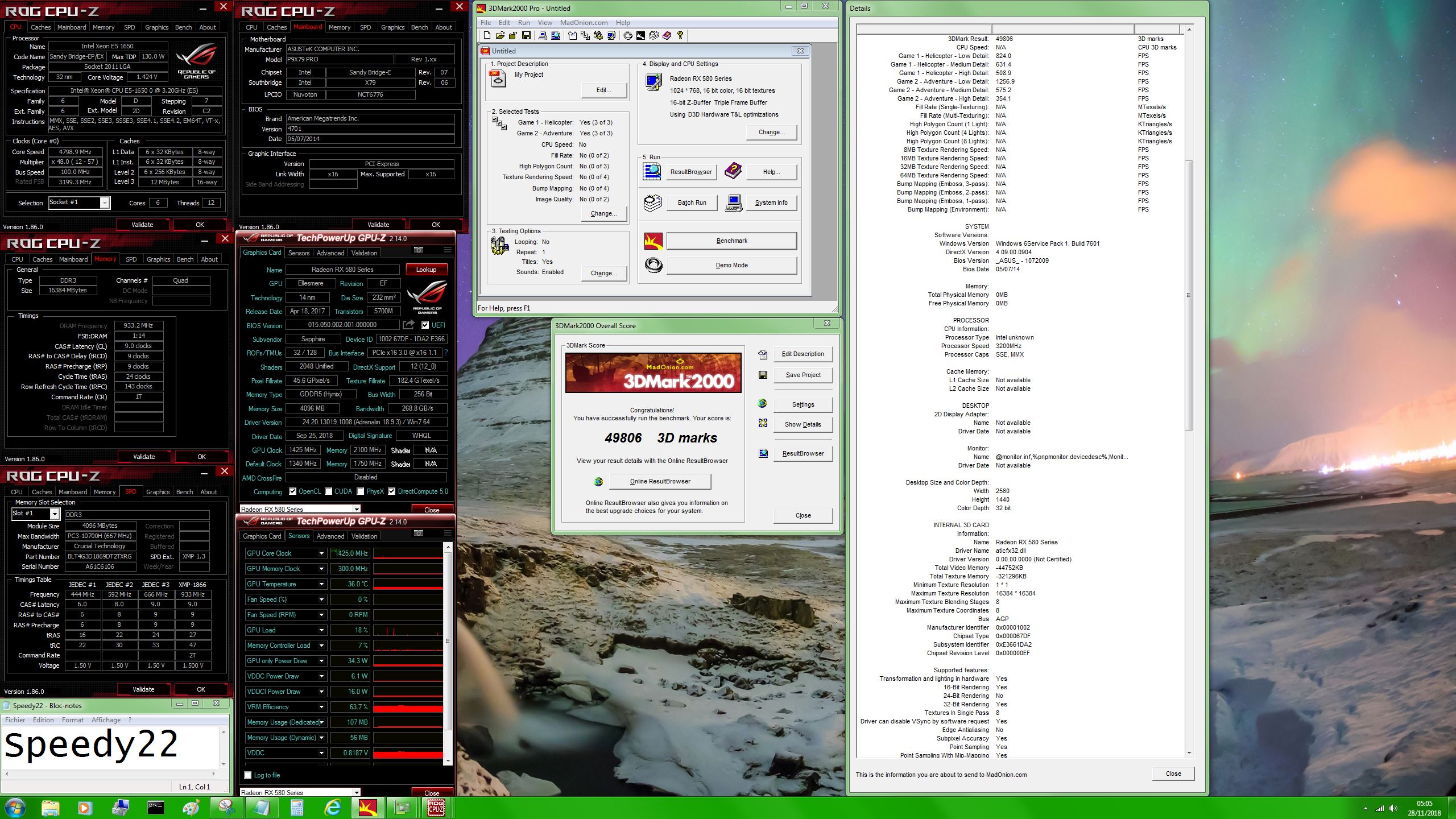This screenshot has width=1456, height=819.
Task: Open GPU Temperature sensor dropdown
Action: (321, 584)
